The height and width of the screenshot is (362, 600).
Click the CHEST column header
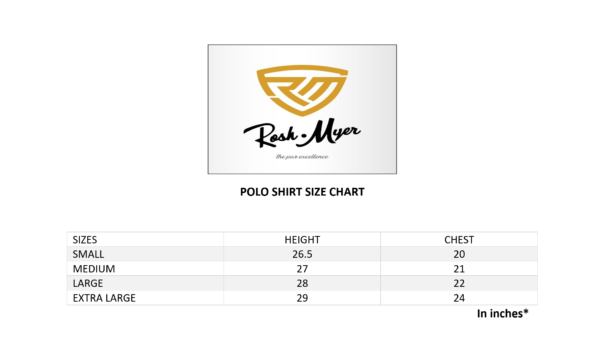[x=459, y=240]
